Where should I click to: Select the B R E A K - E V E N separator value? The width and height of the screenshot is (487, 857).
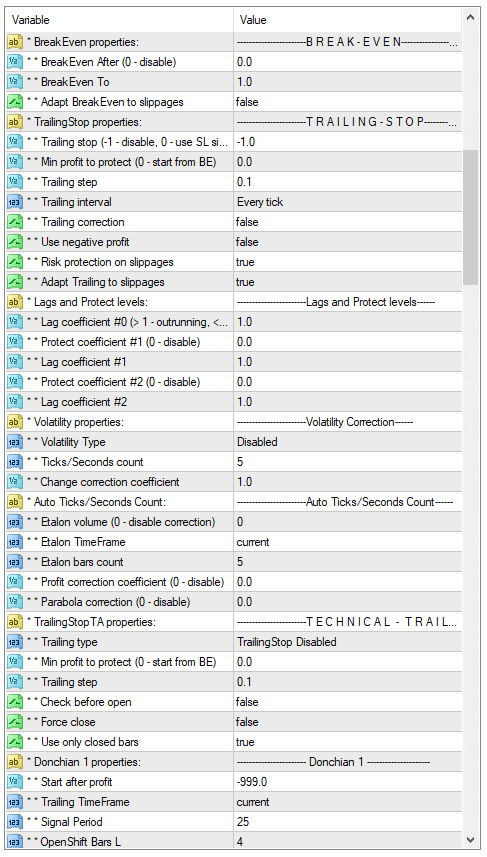pos(348,42)
